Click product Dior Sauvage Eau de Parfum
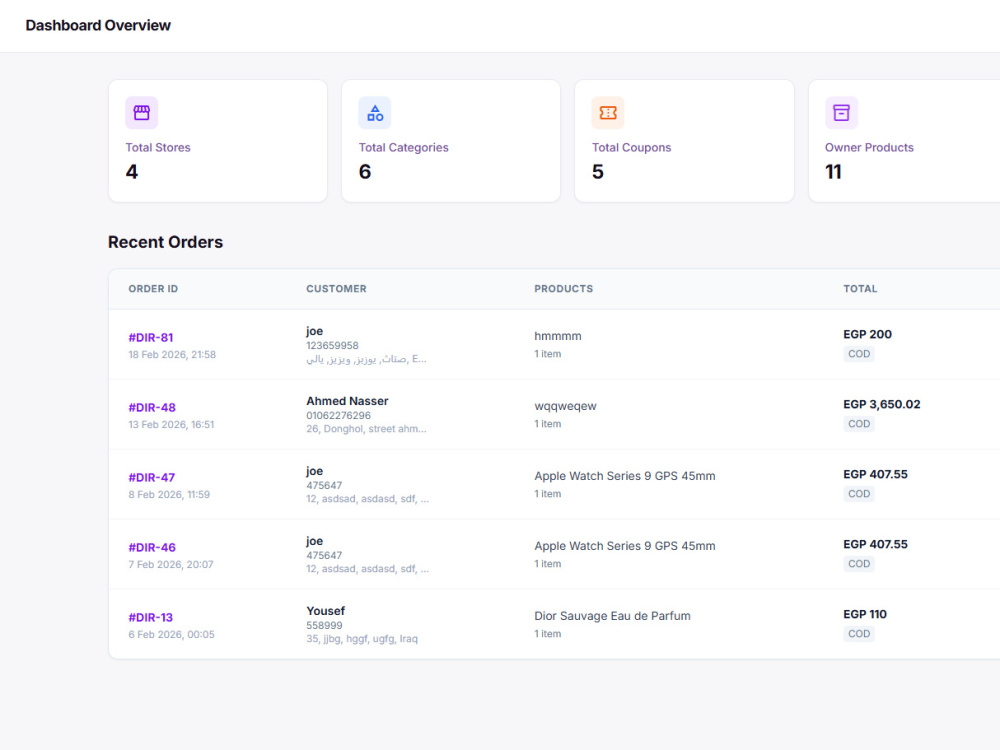This screenshot has width=1000, height=750. coord(612,616)
